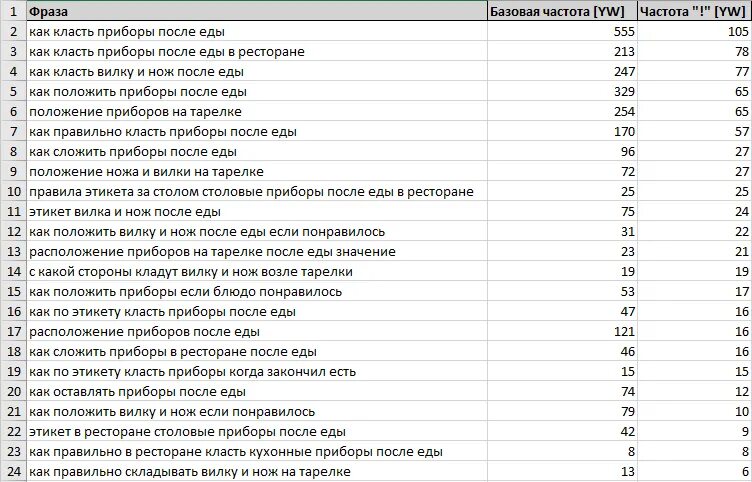Select the base frequency value 46
Viewport: 752px width, 482px height.
628,352
